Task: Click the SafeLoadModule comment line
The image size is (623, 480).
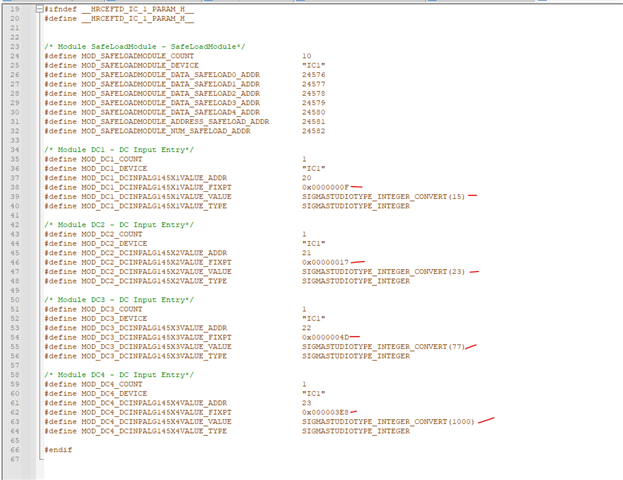Action: pyautogui.click(x=145, y=46)
